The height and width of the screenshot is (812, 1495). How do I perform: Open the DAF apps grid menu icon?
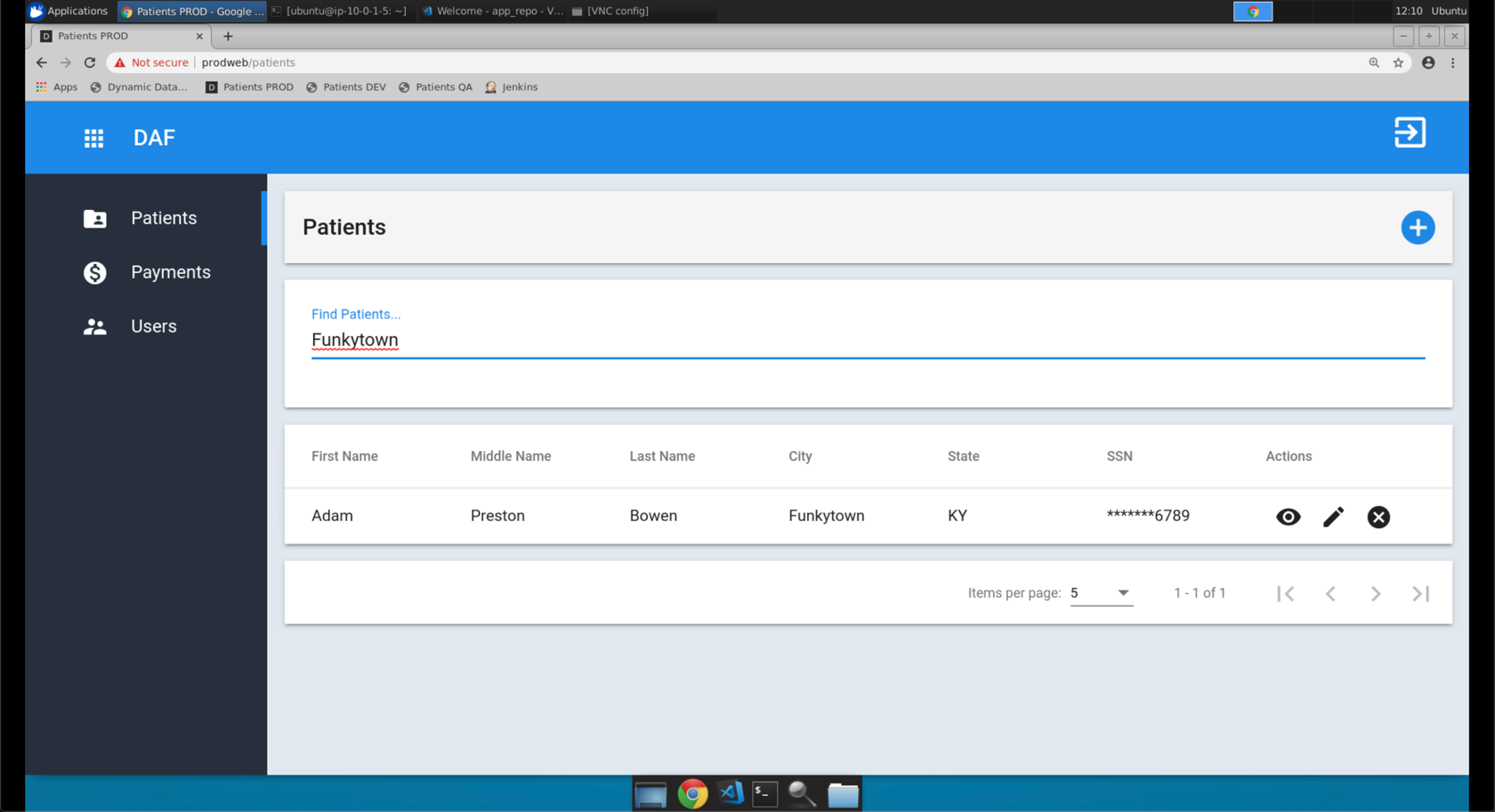93,138
